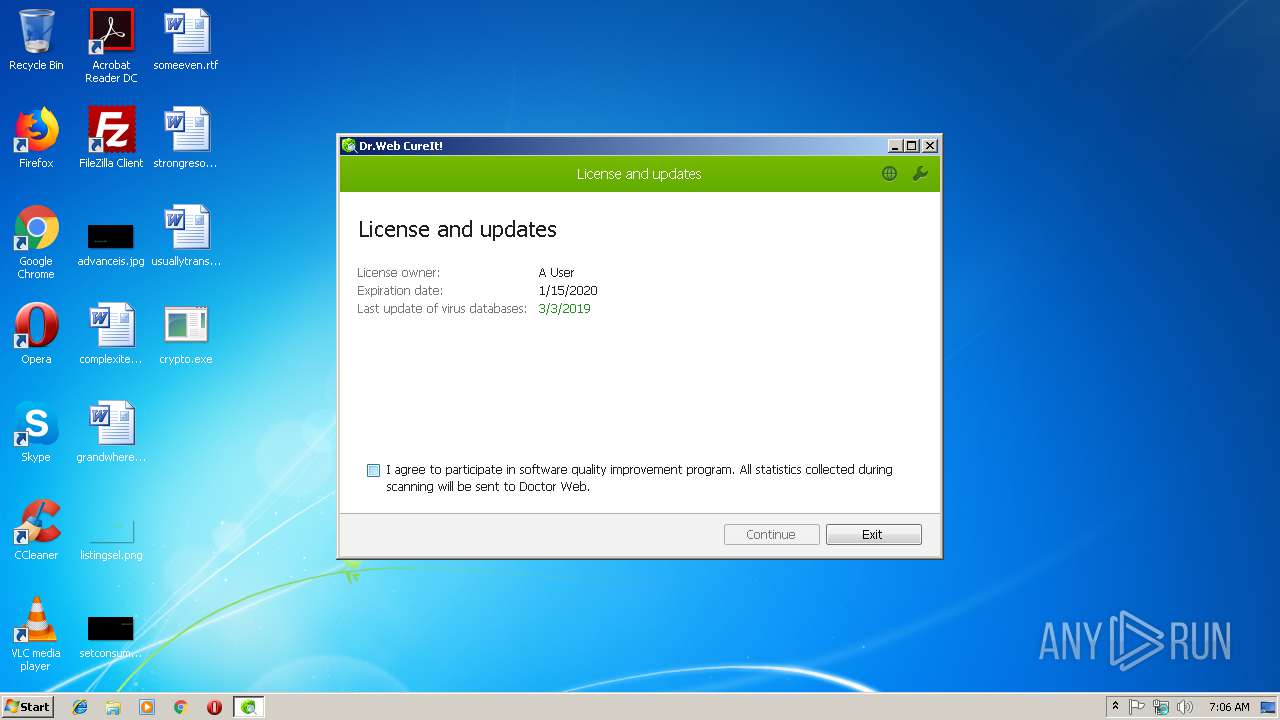Open Chrome from the taskbar
1280x720 pixels.
point(180,707)
